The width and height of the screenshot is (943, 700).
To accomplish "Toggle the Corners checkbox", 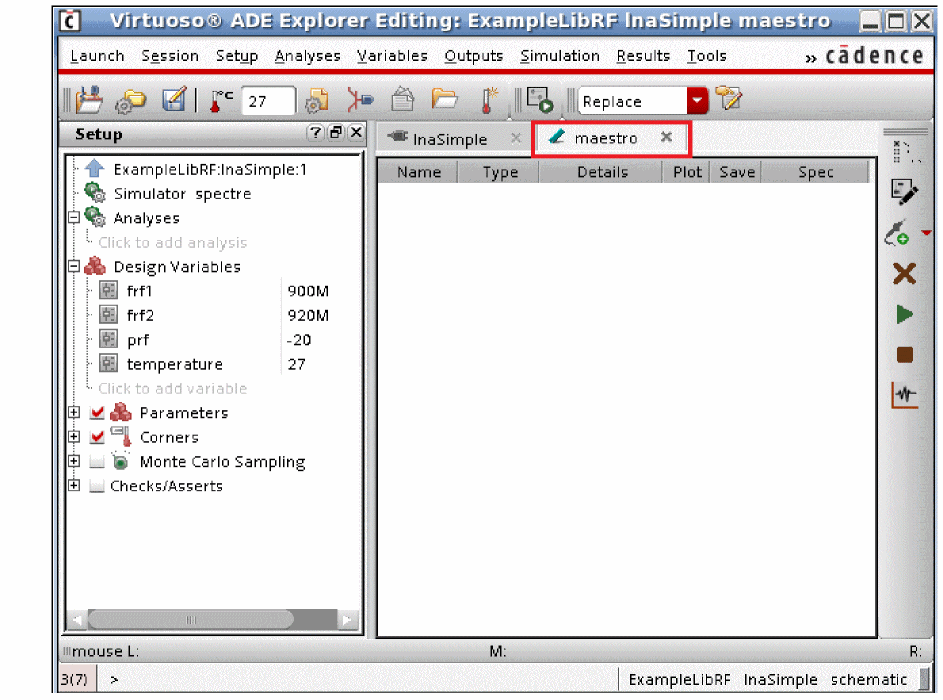I will (97, 437).
